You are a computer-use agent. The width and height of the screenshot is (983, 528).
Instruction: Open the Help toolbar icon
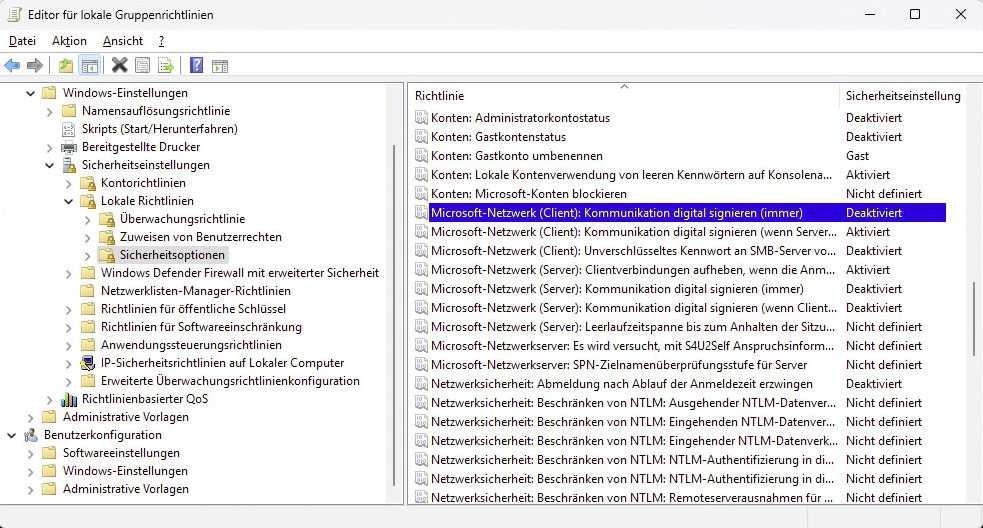196,65
